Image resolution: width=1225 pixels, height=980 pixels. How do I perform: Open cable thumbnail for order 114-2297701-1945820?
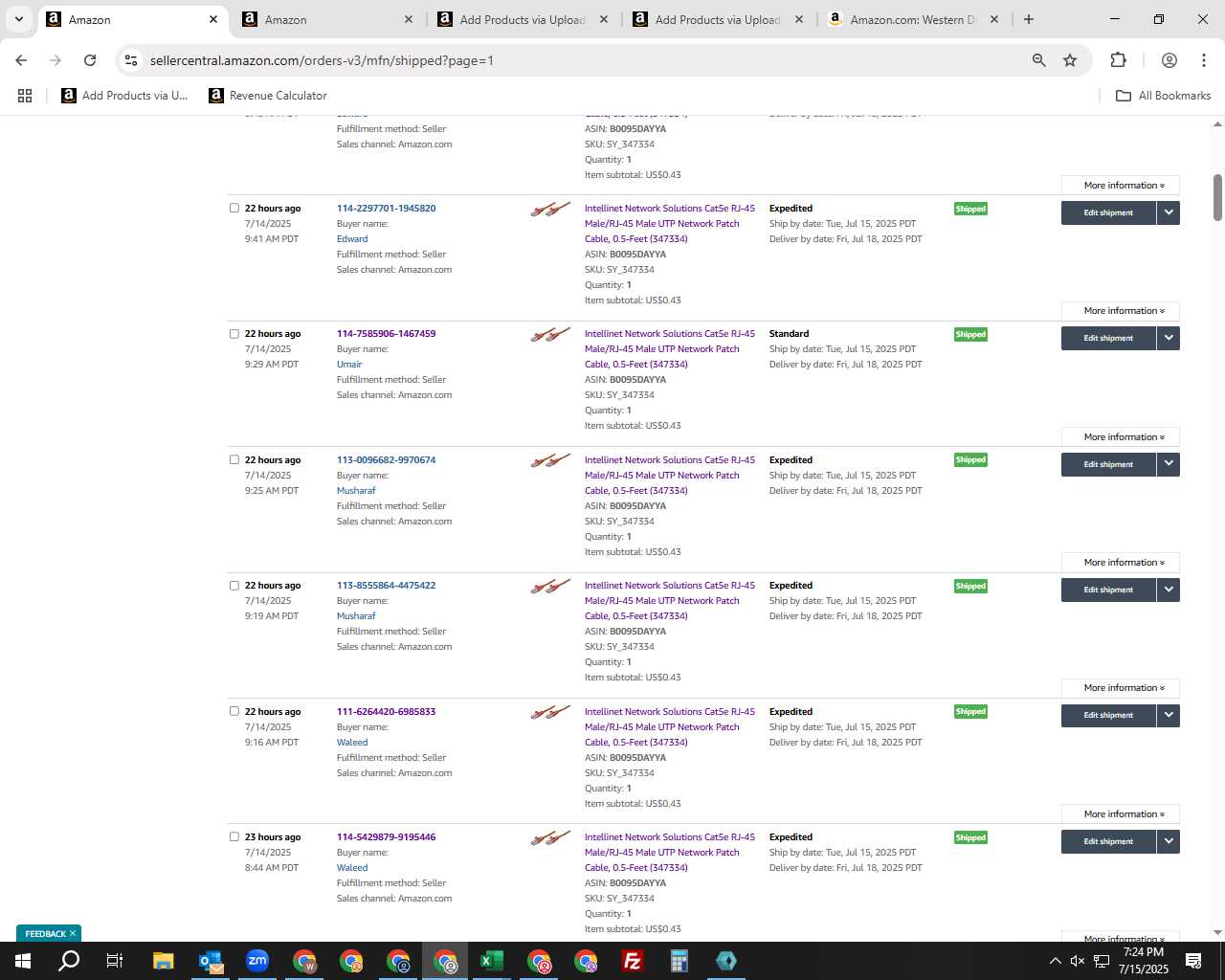[x=550, y=209]
